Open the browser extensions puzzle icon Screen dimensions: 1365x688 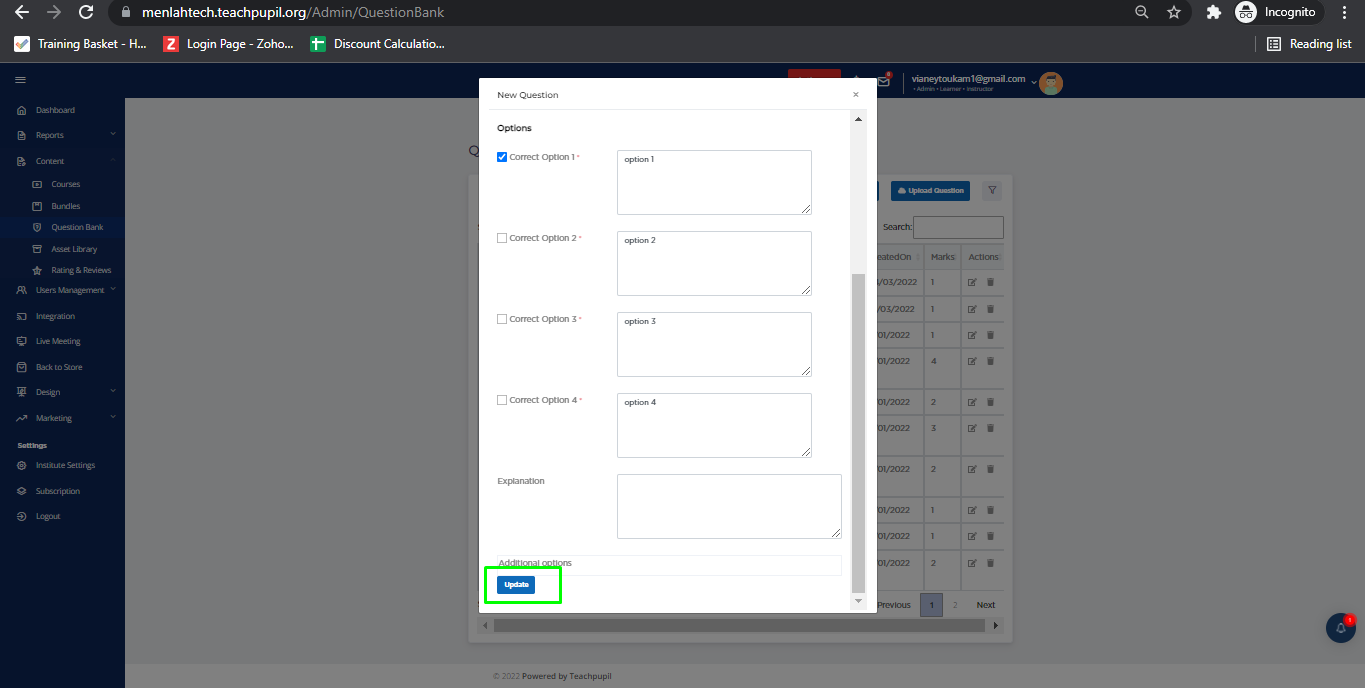tap(1214, 13)
